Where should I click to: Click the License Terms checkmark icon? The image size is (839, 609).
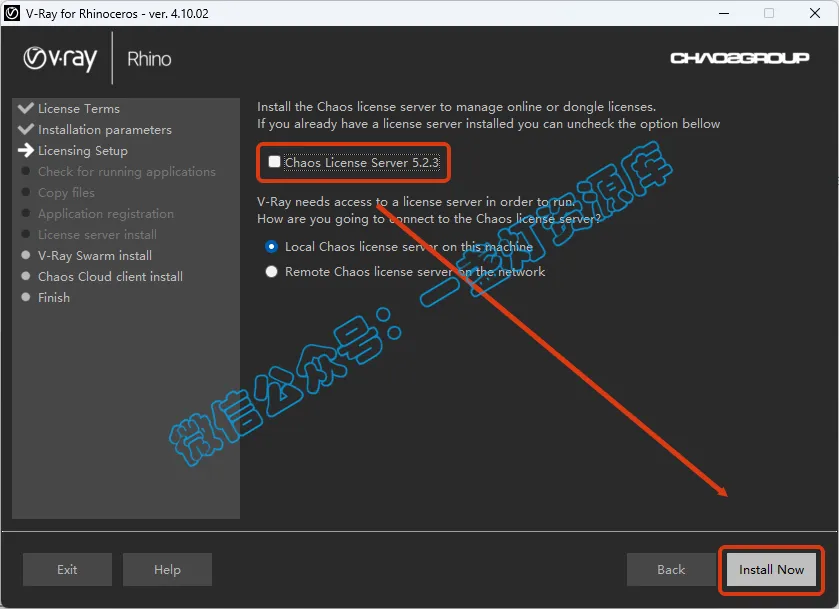(x=26, y=108)
